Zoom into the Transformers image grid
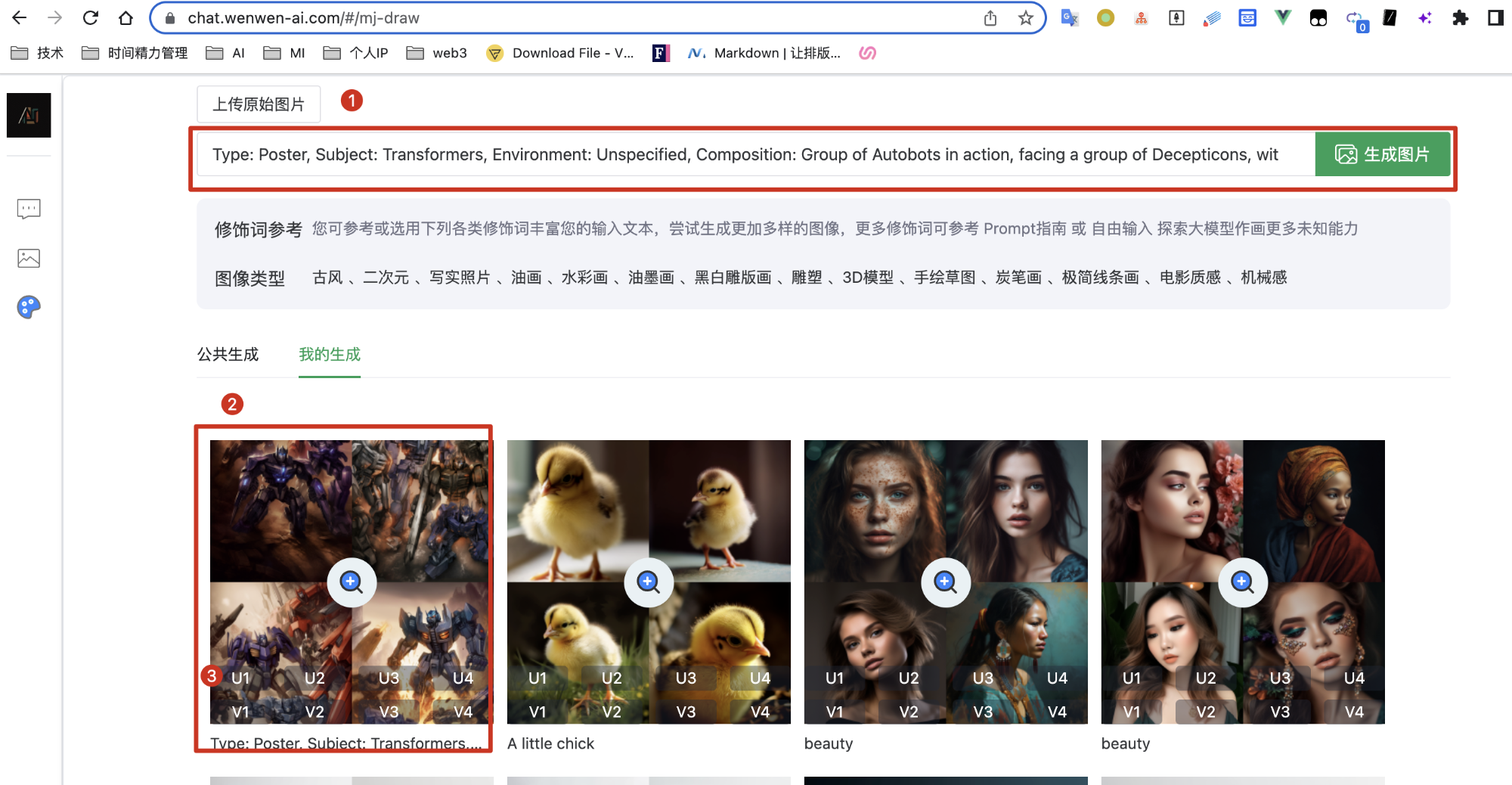 tap(352, 582)
